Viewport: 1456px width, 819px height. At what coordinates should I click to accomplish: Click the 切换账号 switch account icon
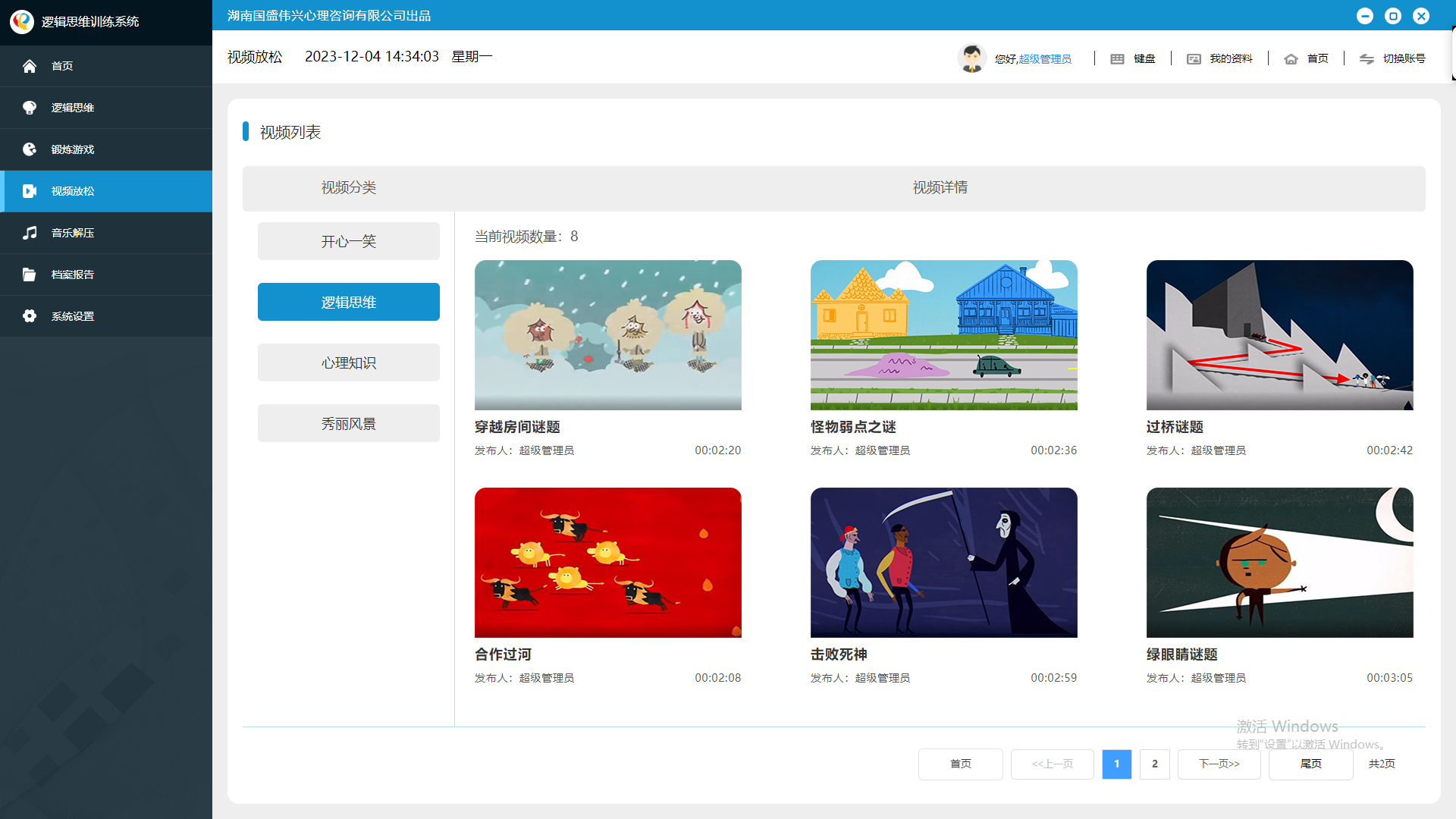(1367, 59)
